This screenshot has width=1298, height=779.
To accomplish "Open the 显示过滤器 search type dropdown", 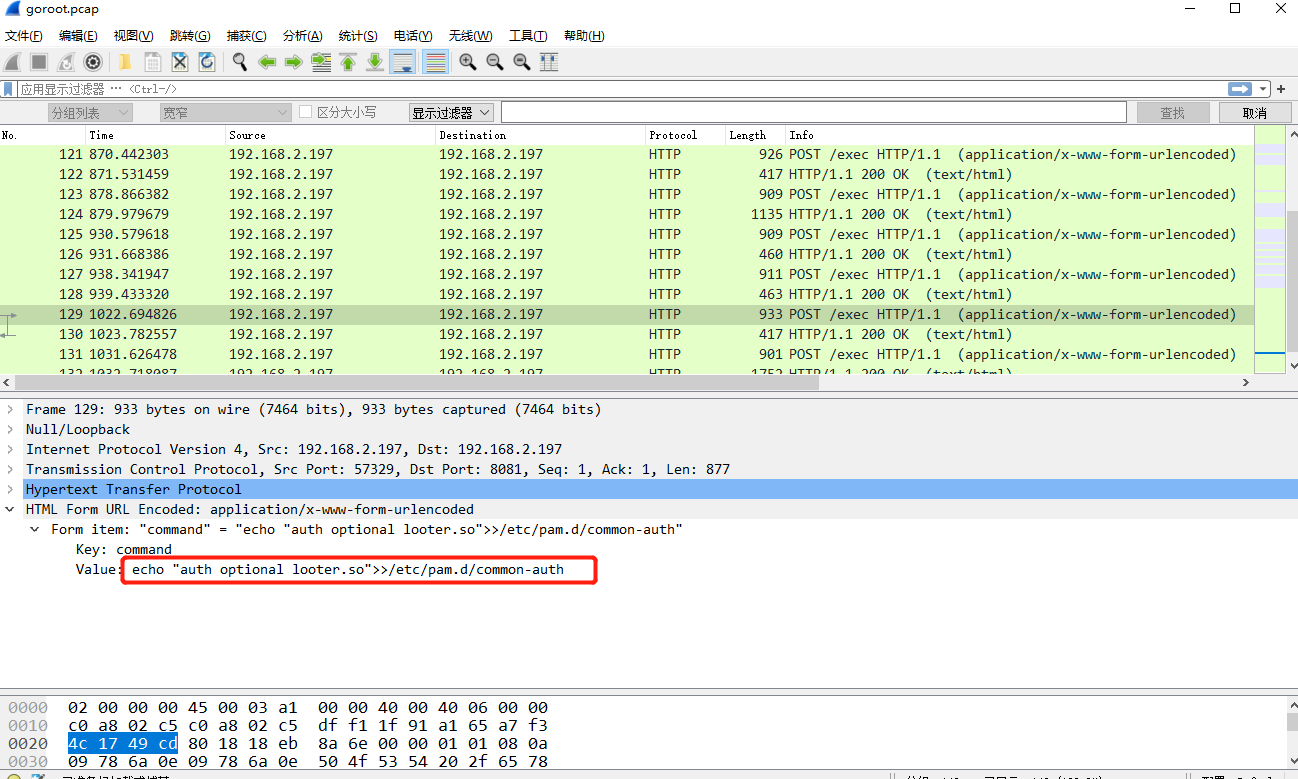I will tap(451, 113).
